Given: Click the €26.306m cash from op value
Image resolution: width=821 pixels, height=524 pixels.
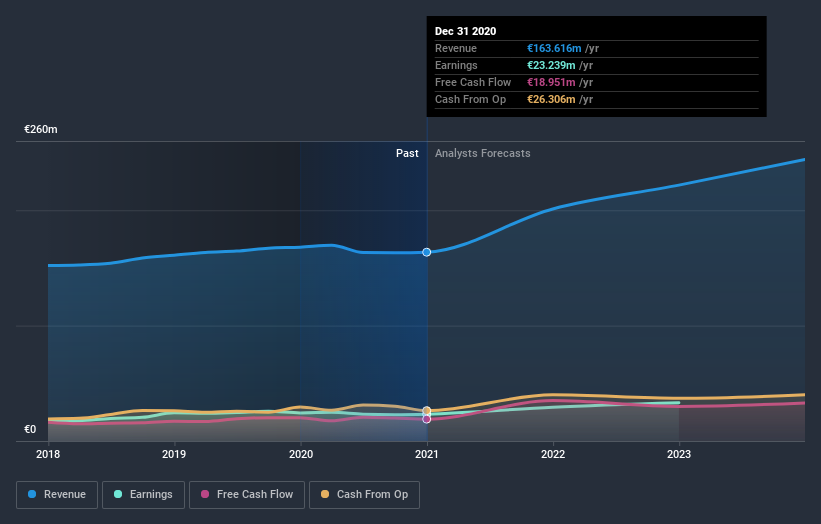Looking at the screenshot, I should click(x=551, y=99).
